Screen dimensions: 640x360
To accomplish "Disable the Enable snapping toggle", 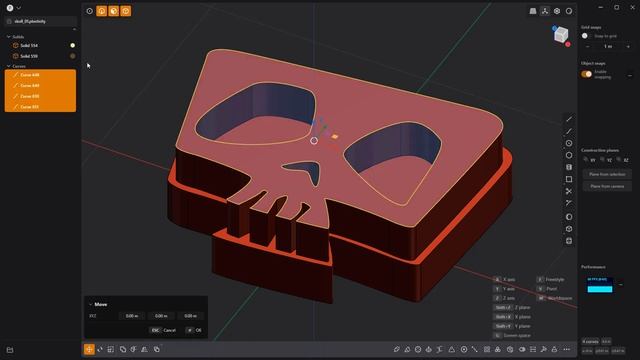I will tap(587, 74).
